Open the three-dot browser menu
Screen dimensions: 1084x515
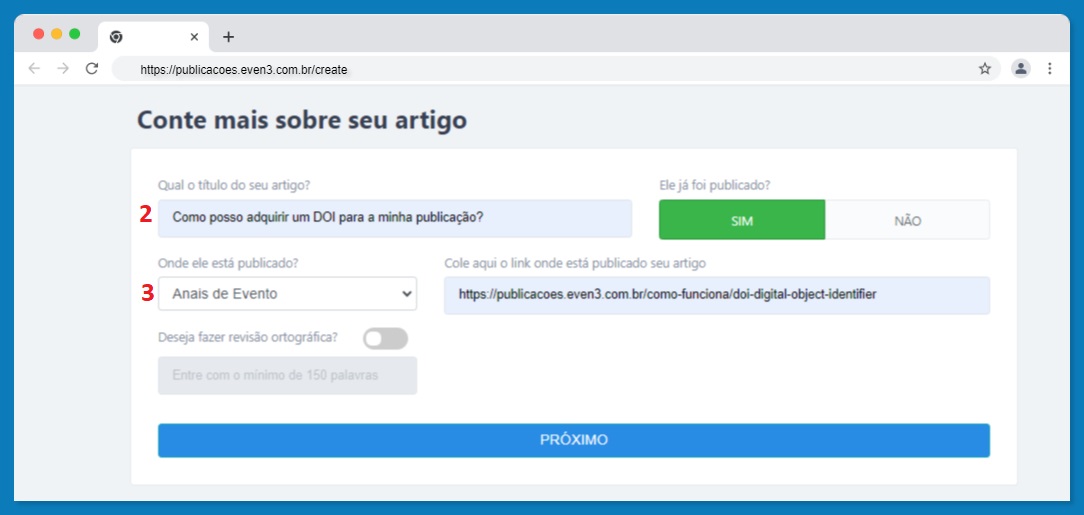tap(1049, 68)
